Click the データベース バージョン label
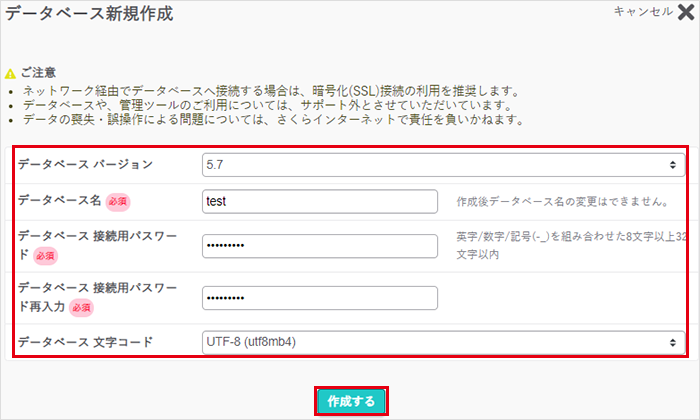Screen dimensions: 700x420 85,165
